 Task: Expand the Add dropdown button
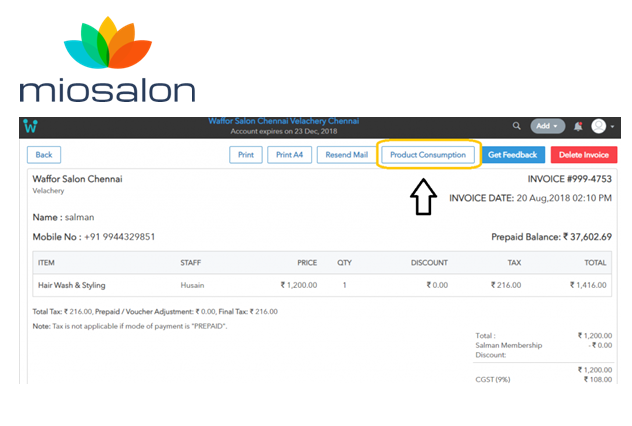547,126
